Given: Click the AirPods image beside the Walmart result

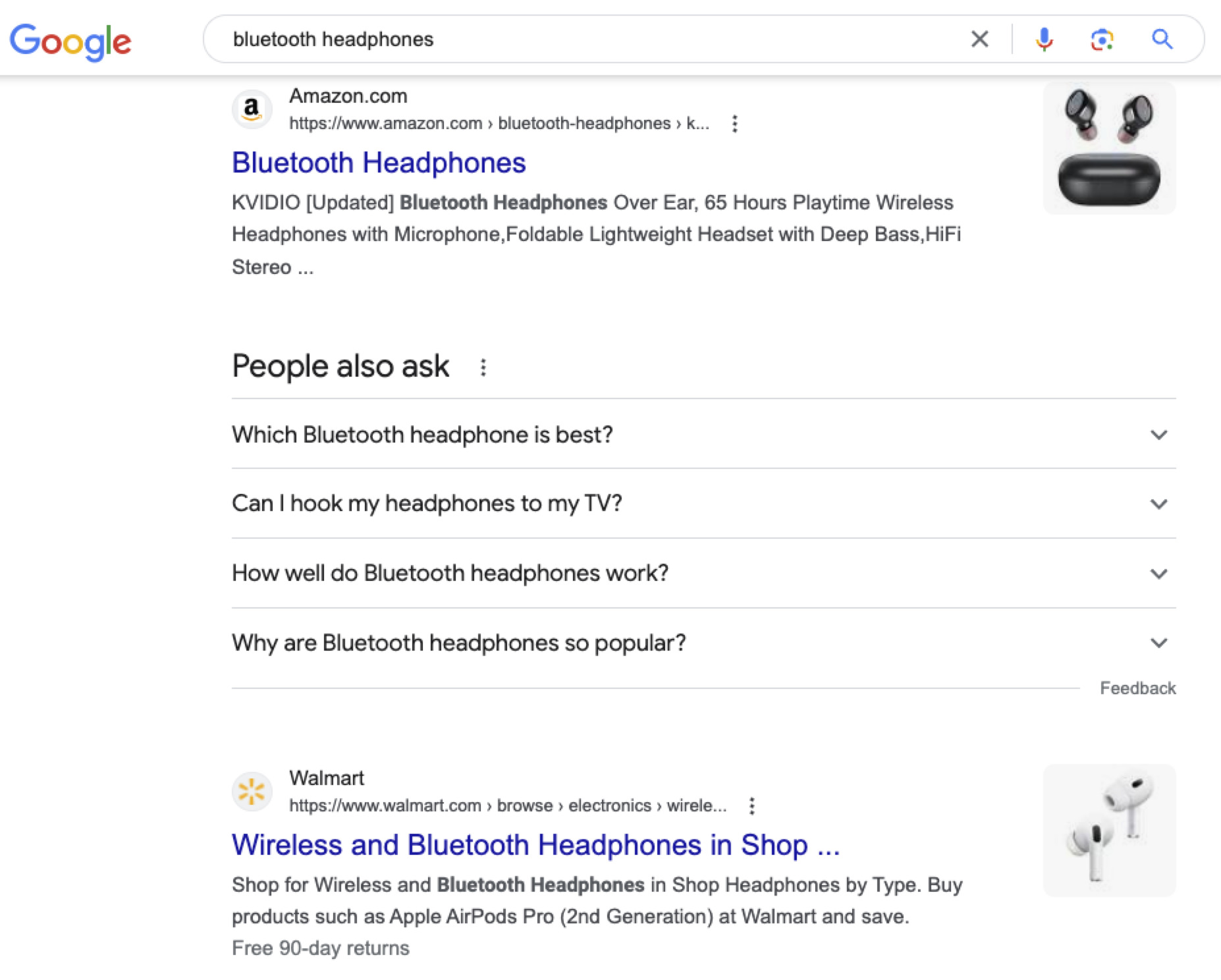Looking at the screenshot, I should coord(1109,829).
